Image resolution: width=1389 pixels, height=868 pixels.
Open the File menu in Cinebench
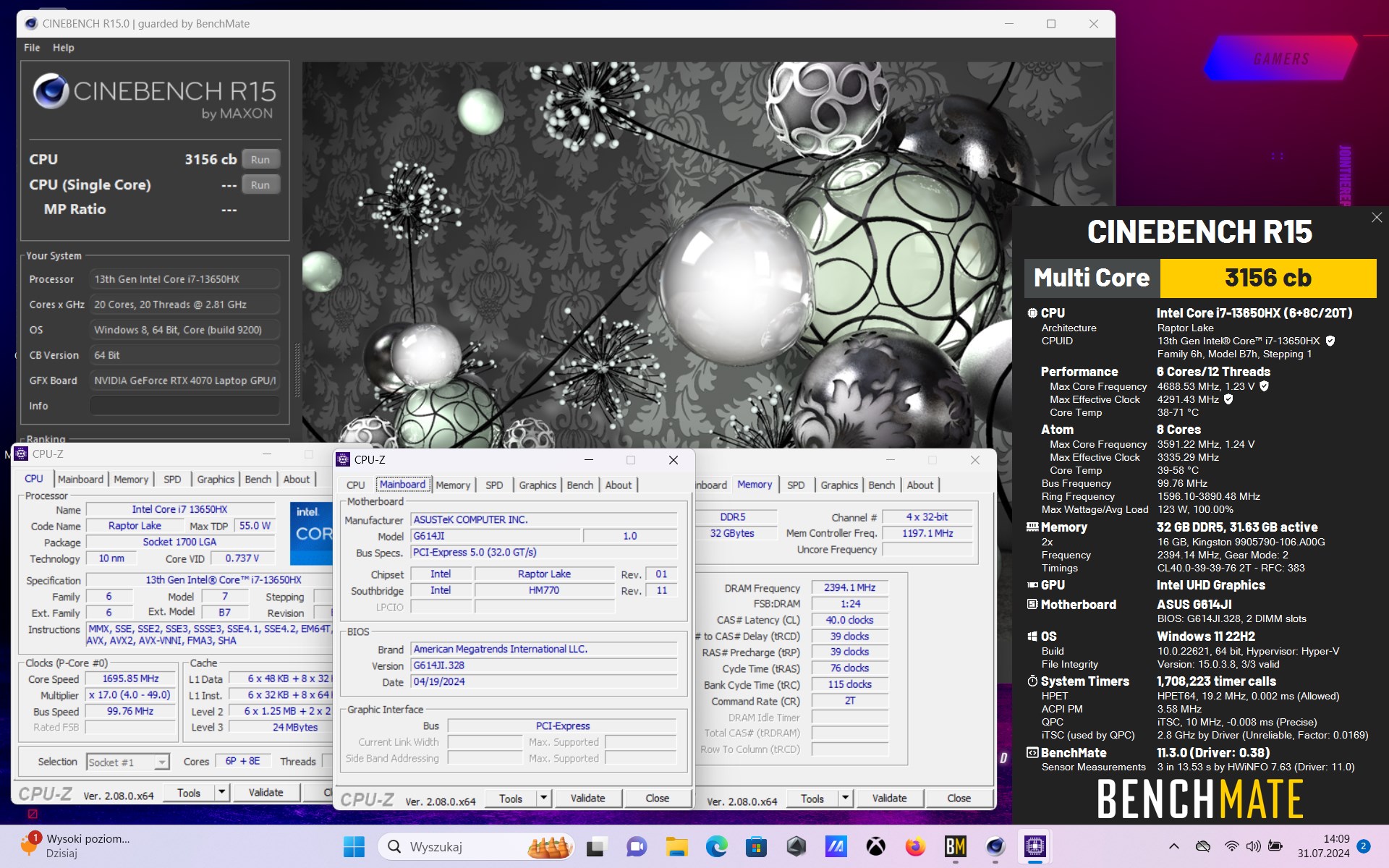[32, 48]
